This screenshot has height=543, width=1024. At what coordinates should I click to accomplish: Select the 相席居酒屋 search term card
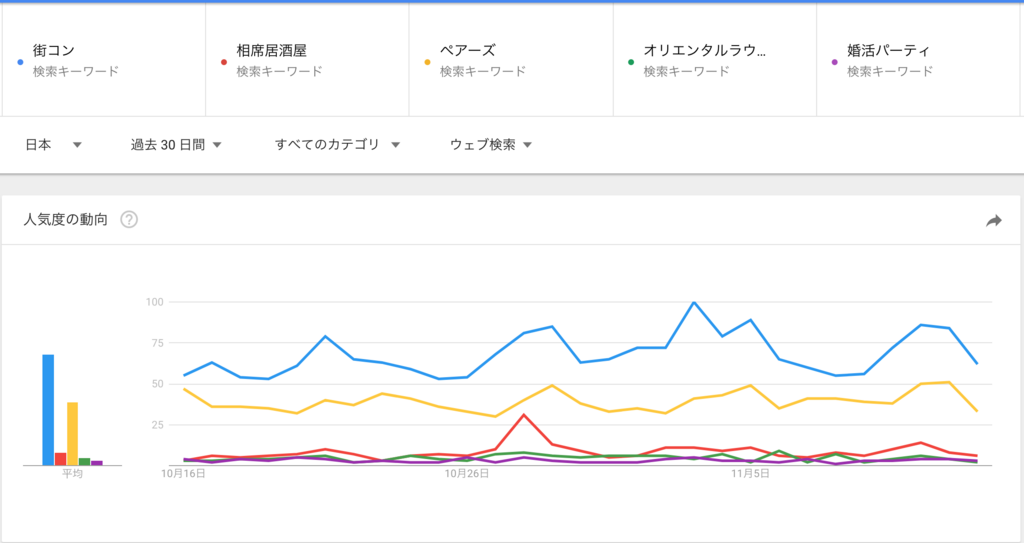tap(308, 59)
